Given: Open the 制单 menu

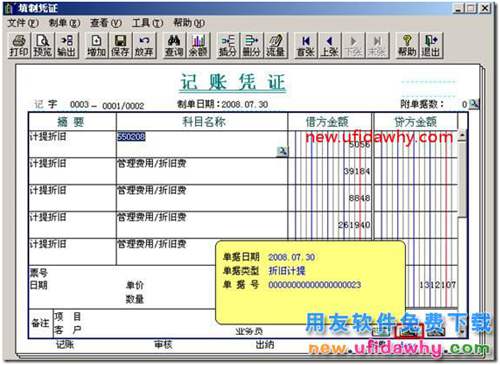Looking at the screenshot, I should tap(64, 23).
